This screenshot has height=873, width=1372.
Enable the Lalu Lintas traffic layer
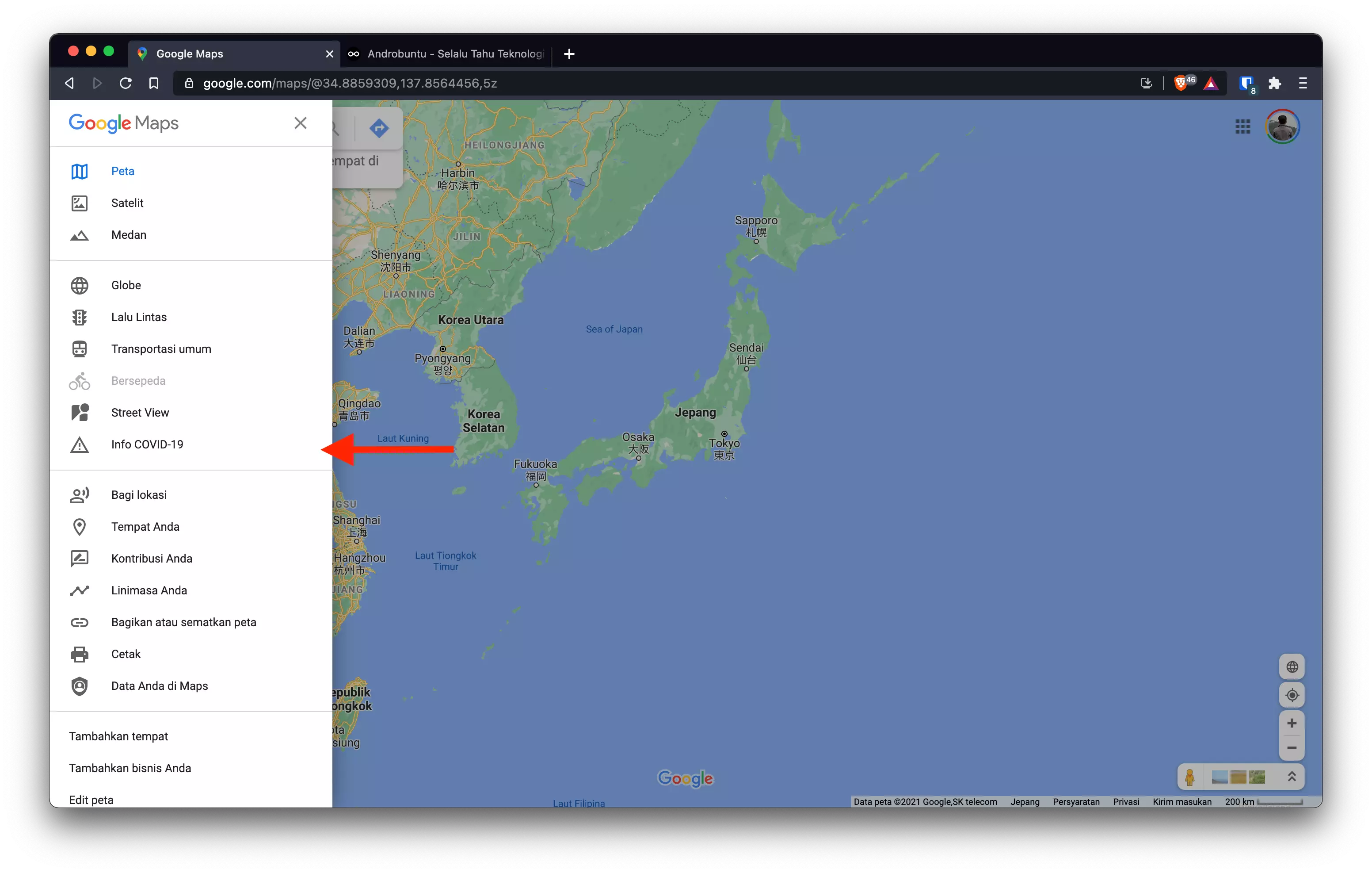tap(80, 317)
